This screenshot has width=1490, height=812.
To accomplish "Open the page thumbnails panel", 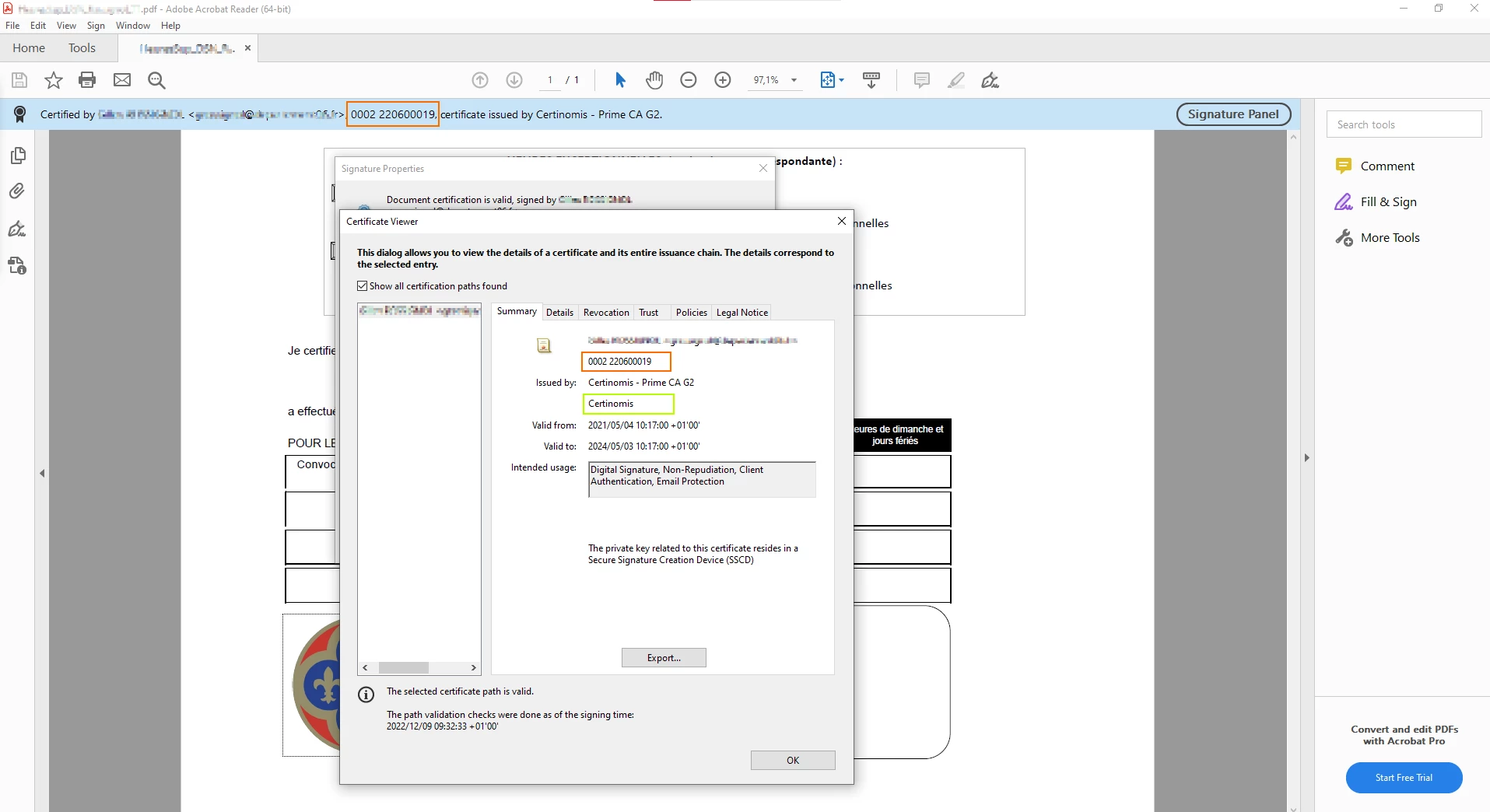I will coord(18,156).
